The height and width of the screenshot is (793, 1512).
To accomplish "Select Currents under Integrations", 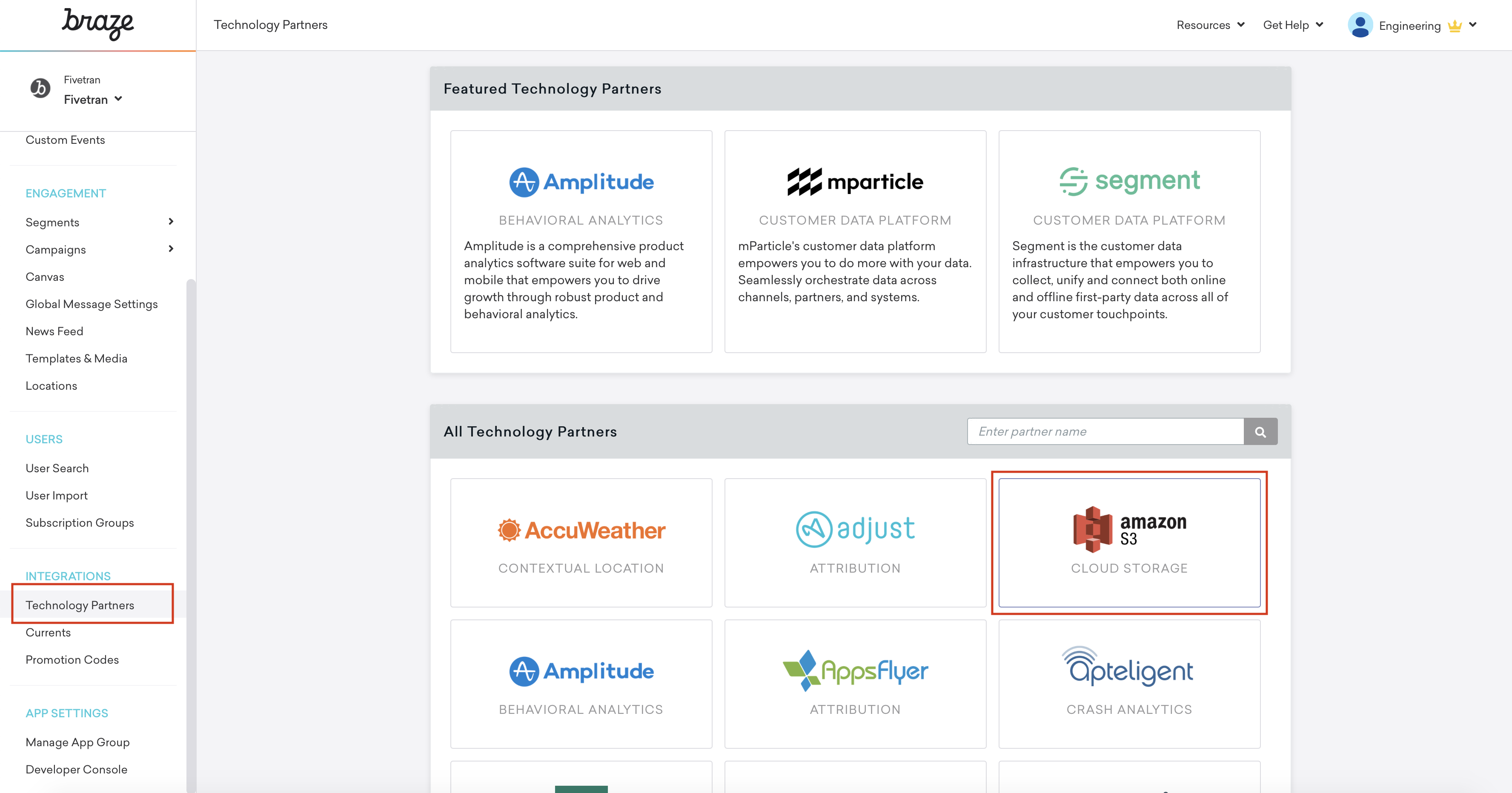I will 48,632.
